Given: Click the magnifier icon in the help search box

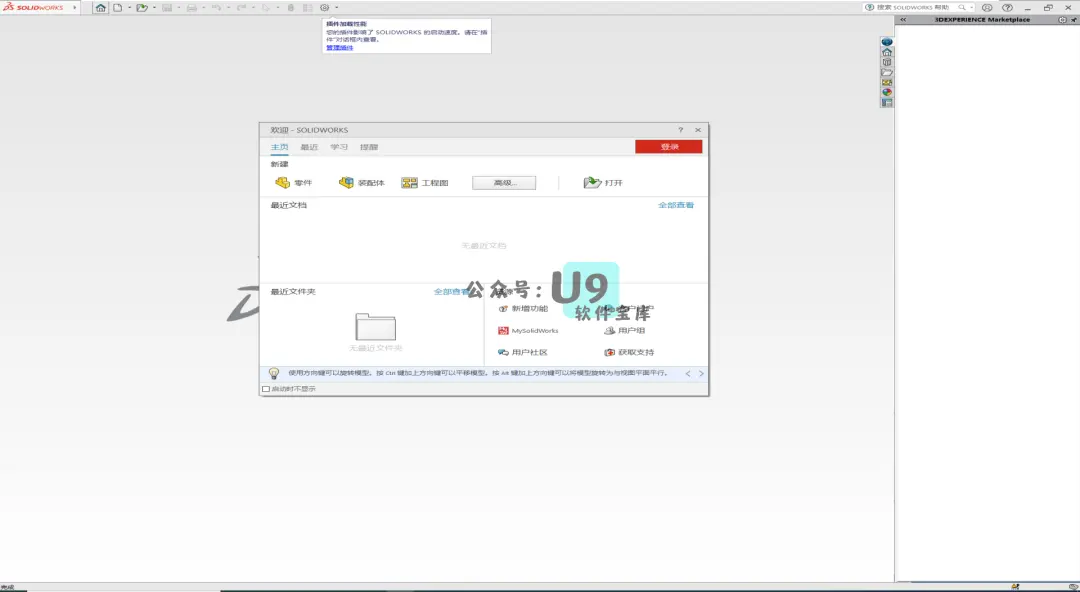Looking at the screenshot, I should pyautogui.click(x=962, y=8).
